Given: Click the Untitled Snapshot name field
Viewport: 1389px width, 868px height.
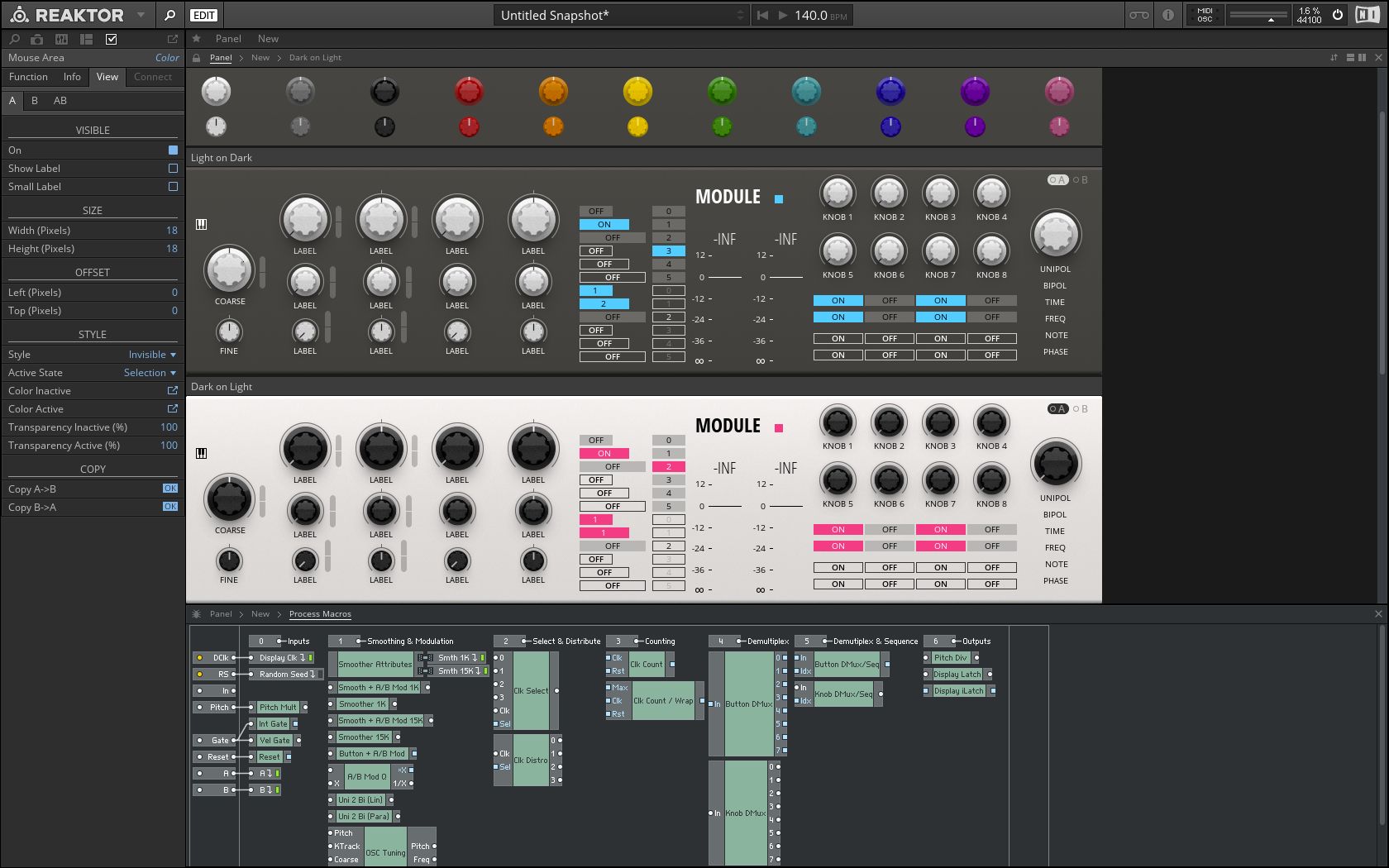Looking at the screenshot, I should tap(620, 14).
